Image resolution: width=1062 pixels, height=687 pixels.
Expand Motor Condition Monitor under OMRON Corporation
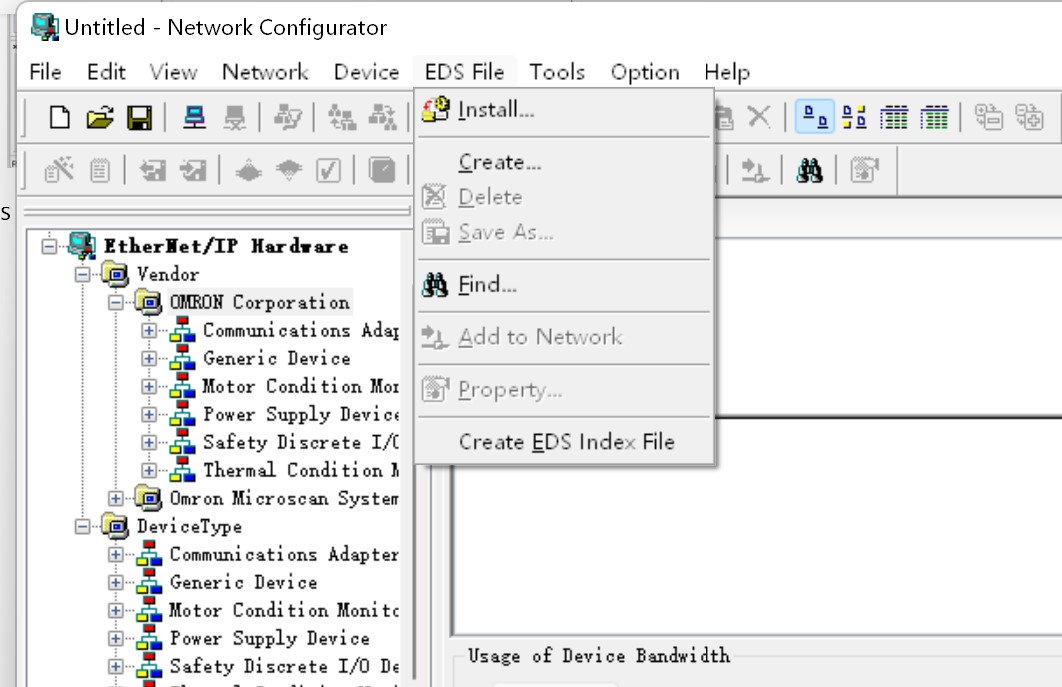coord(149,386)
